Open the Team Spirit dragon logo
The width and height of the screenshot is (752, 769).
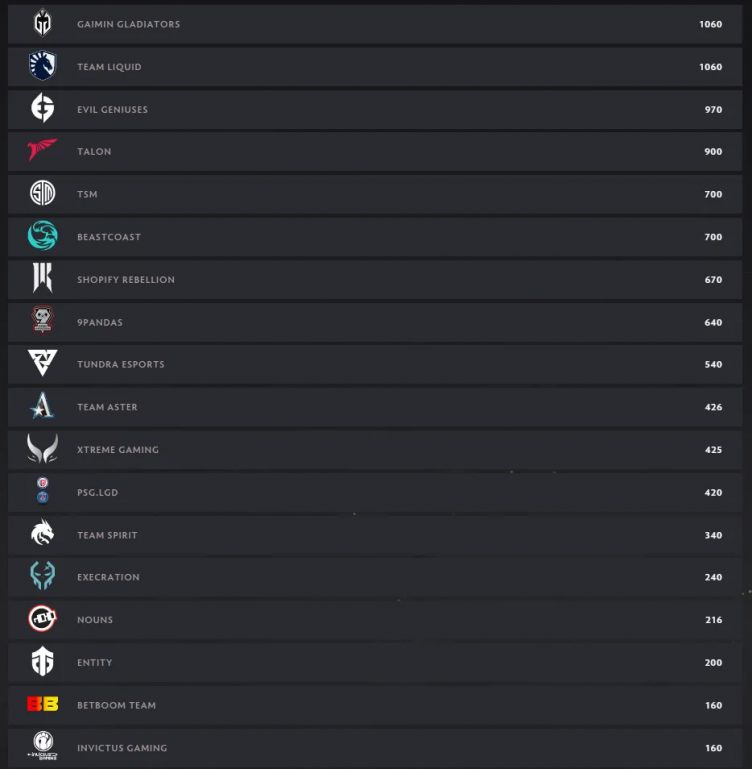pyautogui.click(x=42, y=535)
